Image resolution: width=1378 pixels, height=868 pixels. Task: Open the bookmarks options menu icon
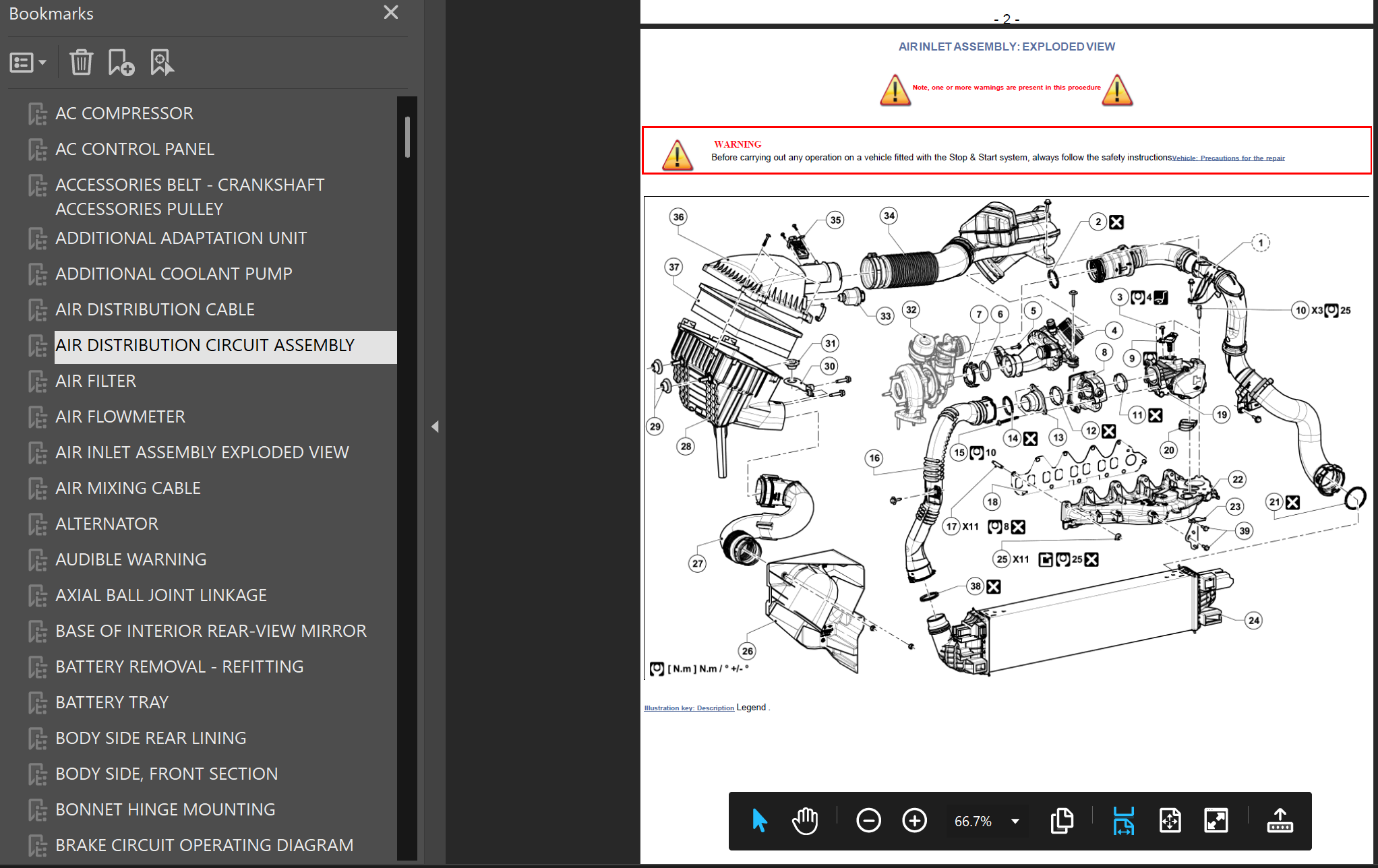tap(28, 63)
